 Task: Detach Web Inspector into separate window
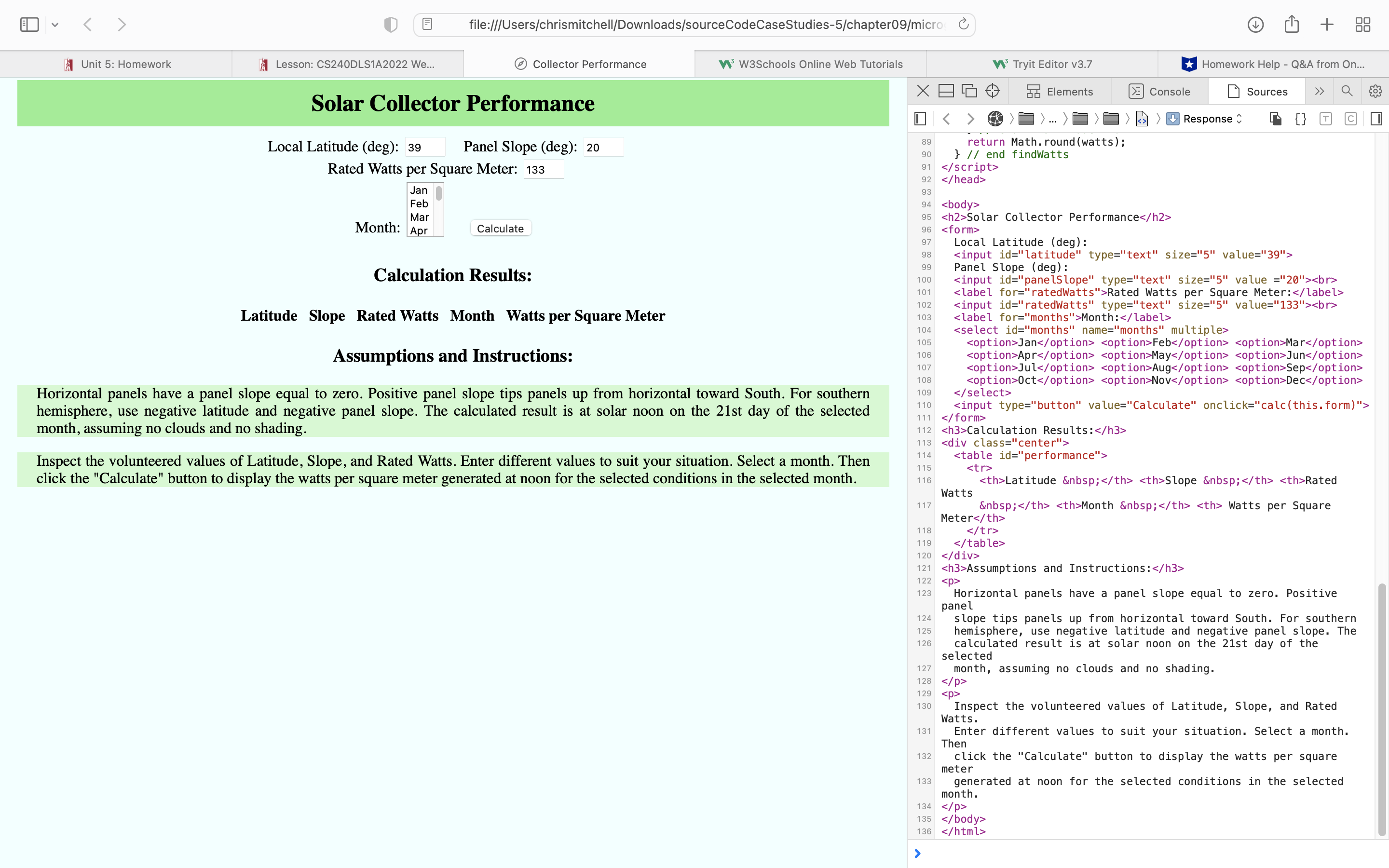[x=969, y=91]
